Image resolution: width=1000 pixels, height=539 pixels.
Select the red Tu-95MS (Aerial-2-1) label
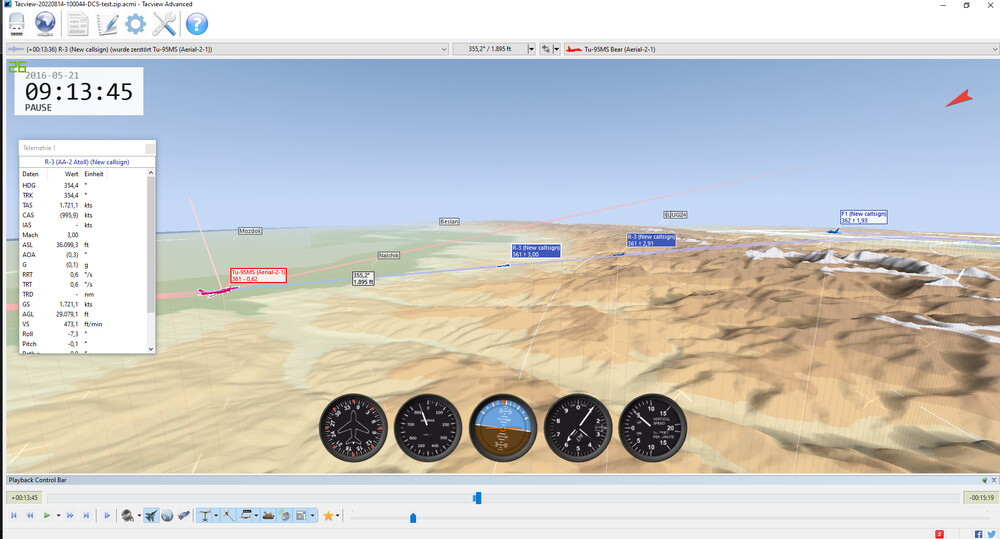258,276
